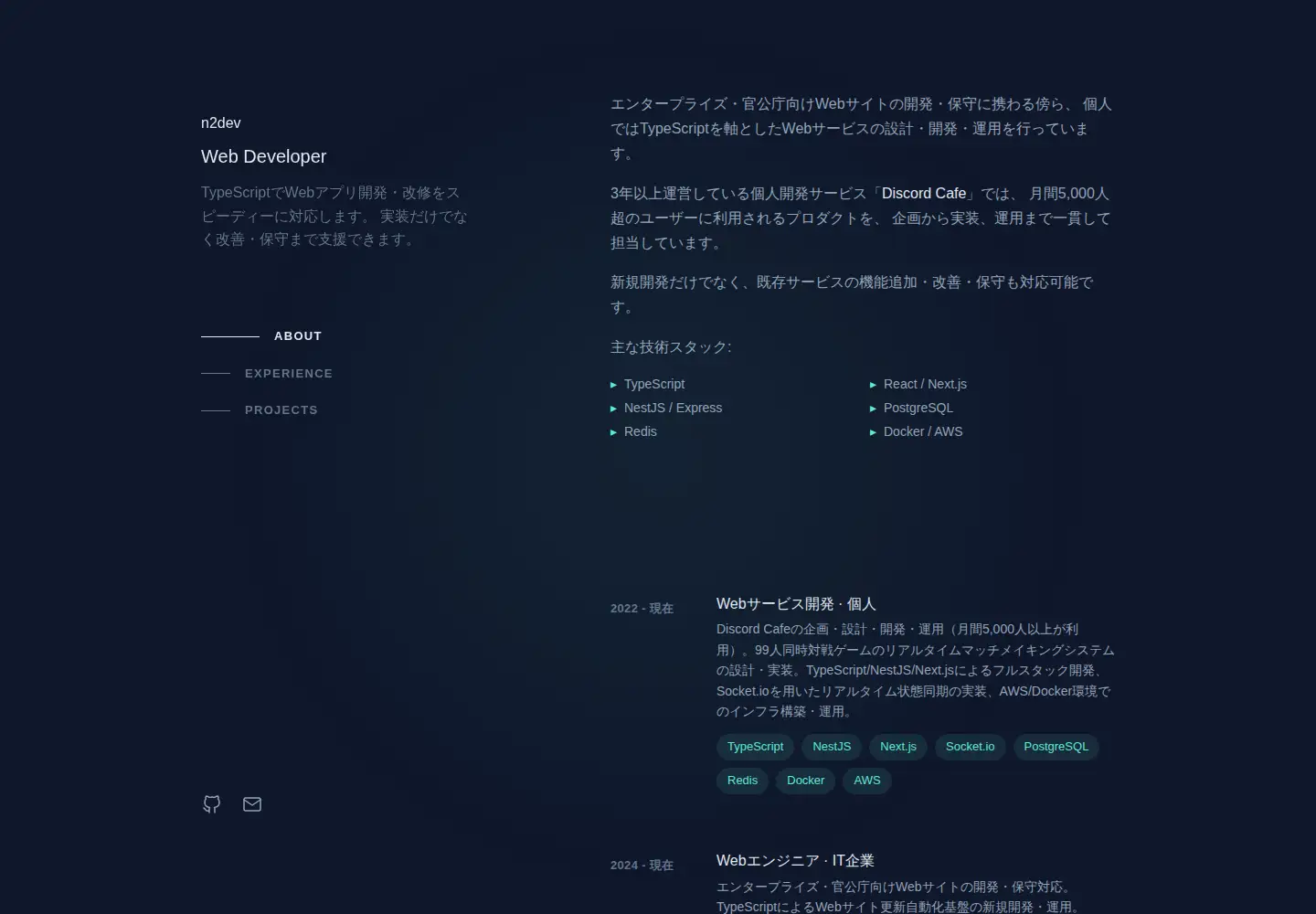Click the Socket.io tag pill
Screen dimensions: 1316x914
click(x=970, y=747)
